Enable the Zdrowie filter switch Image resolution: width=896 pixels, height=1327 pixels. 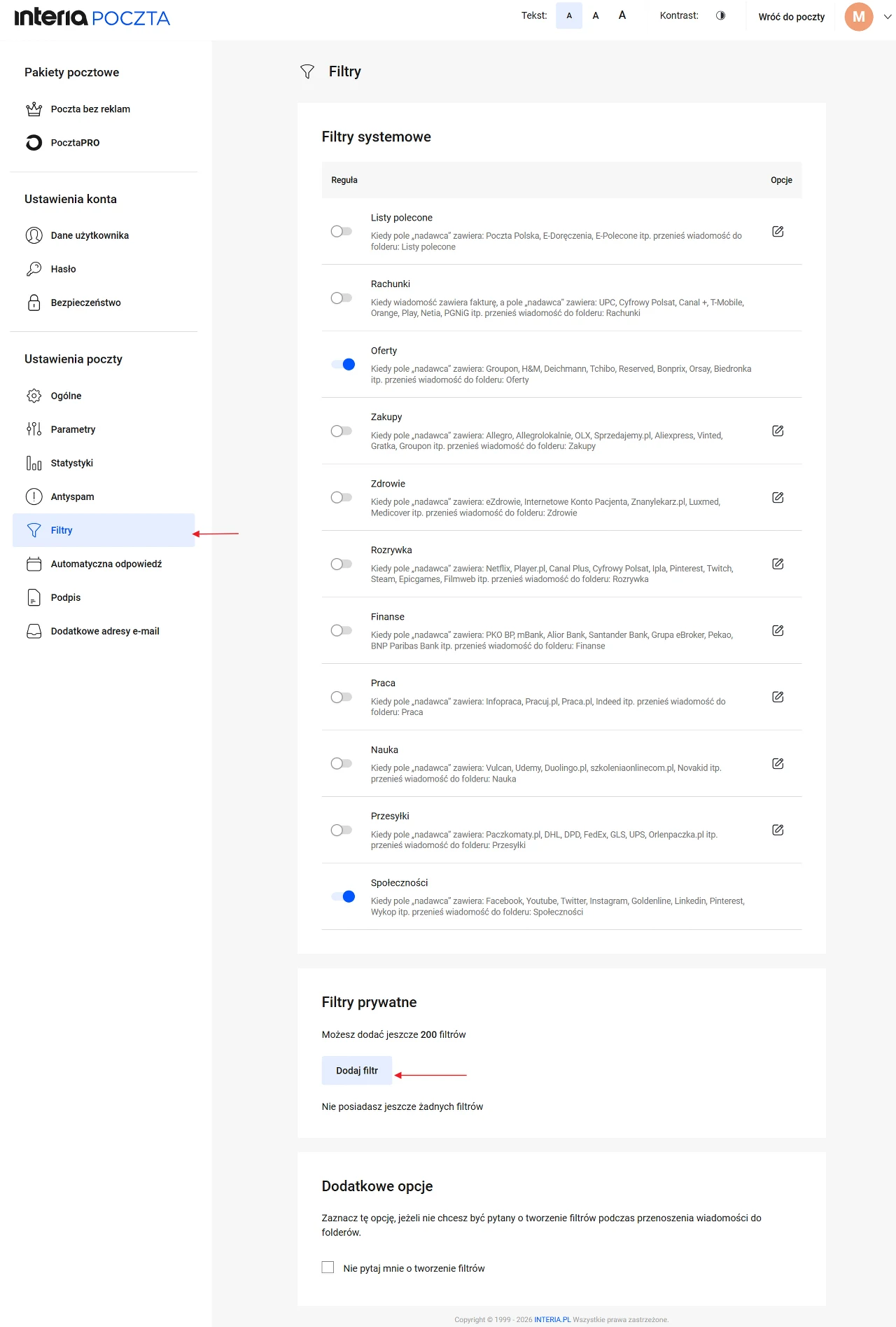click(342, 497)
